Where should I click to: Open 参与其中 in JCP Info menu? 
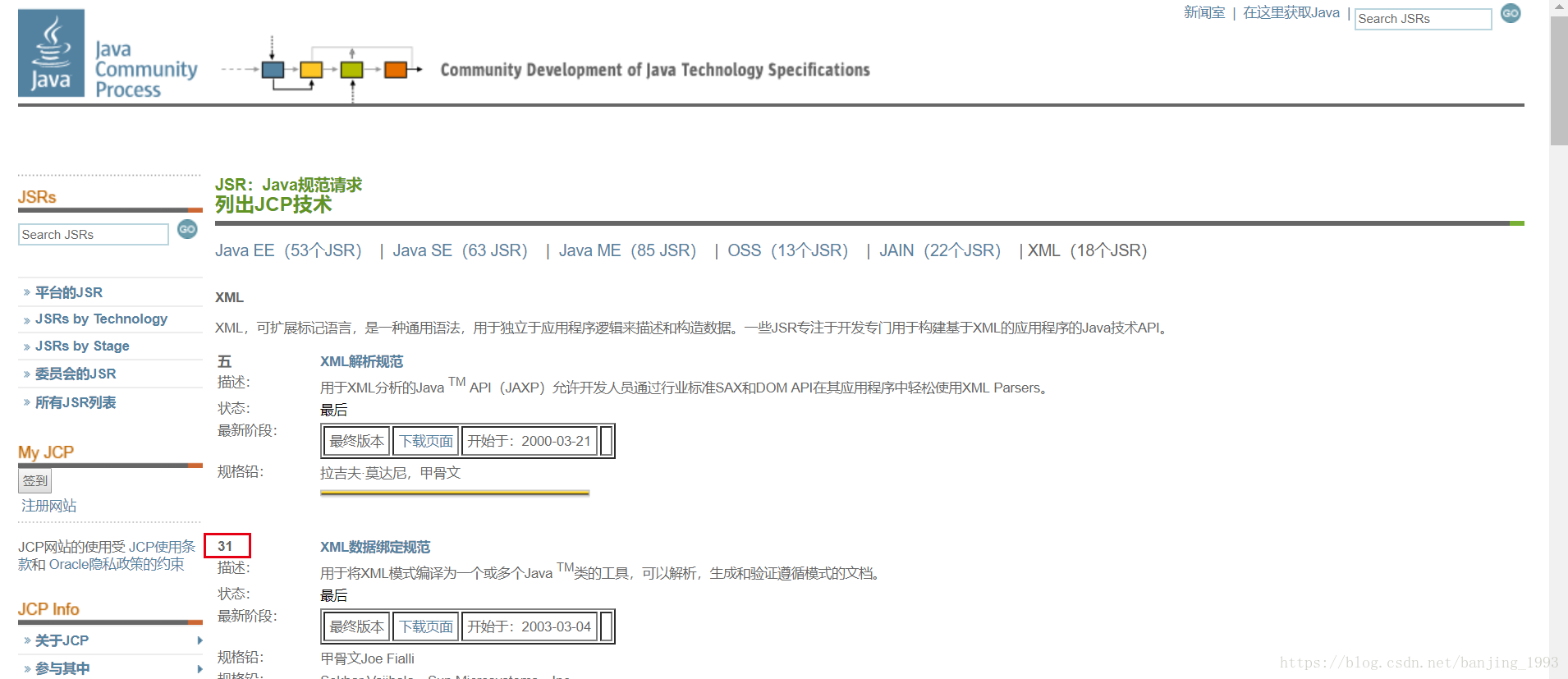pos(62,668)
